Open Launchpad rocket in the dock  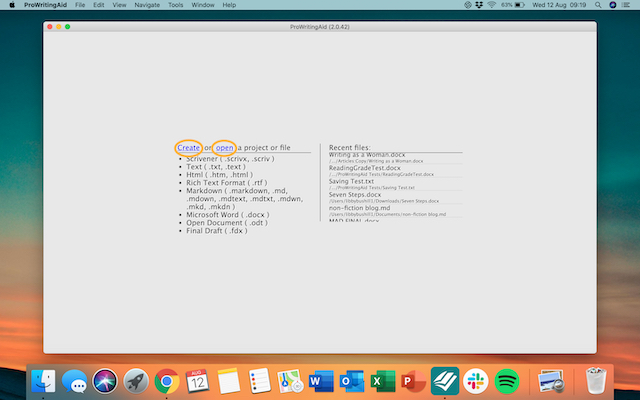point(136,381)
